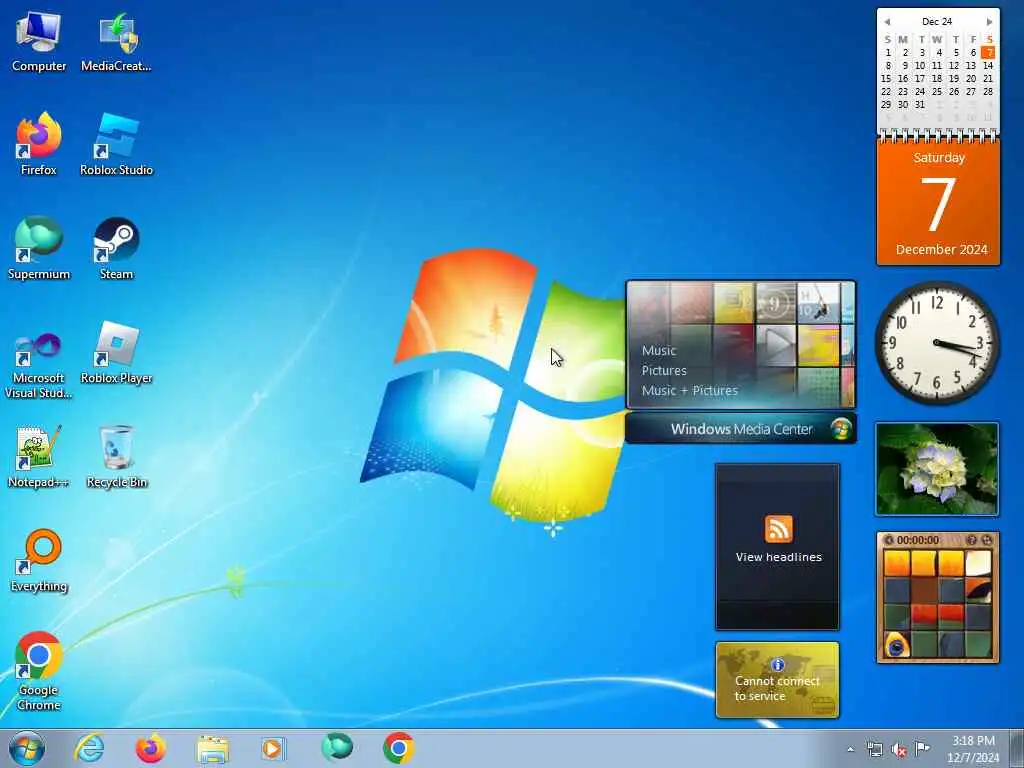
Task: Launch Supermium from the taskbar
Action: click(x=337, y=748)
